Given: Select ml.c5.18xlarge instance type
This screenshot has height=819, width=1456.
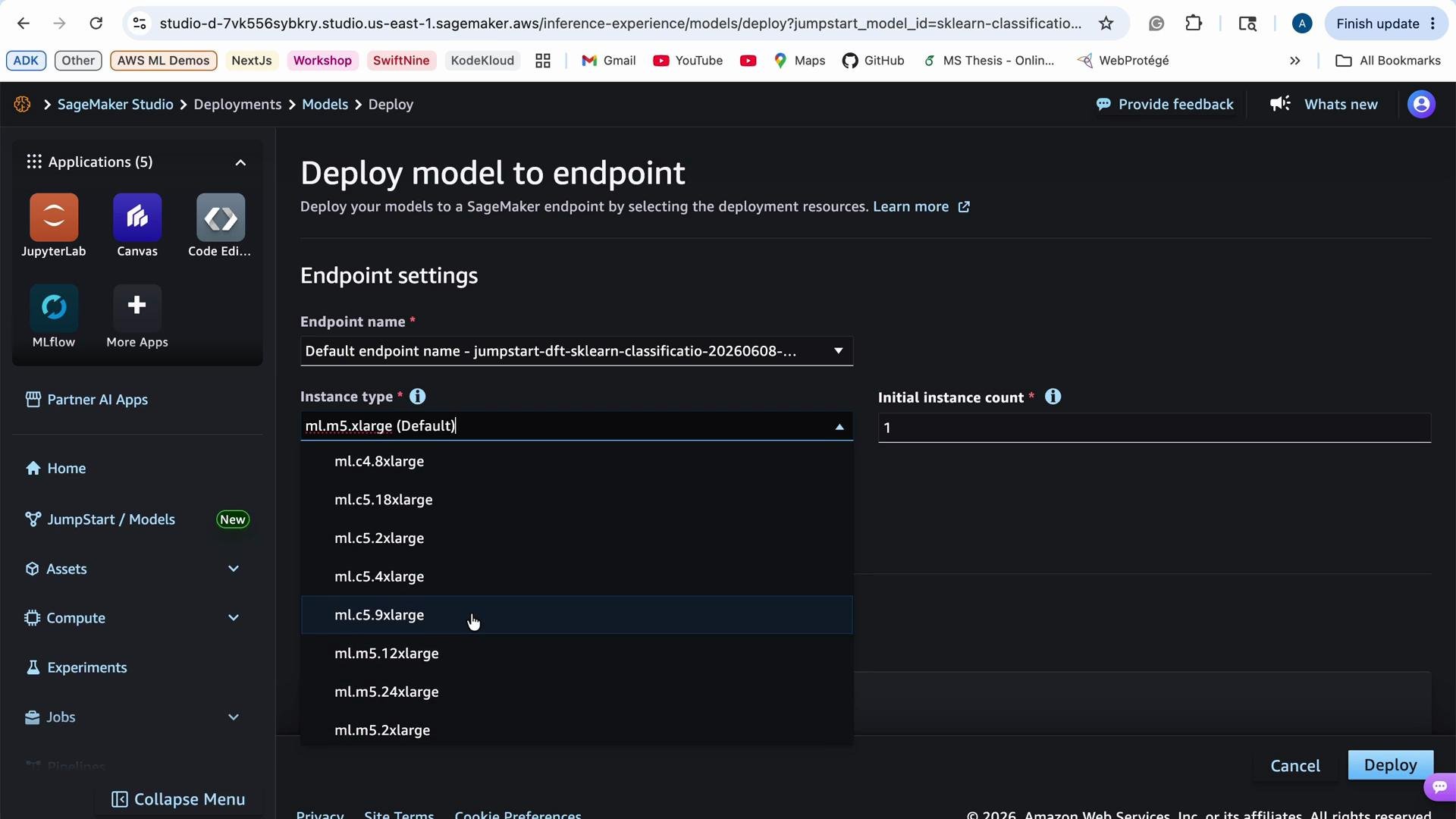Looking at the screenshot, I should coord(576,500).
